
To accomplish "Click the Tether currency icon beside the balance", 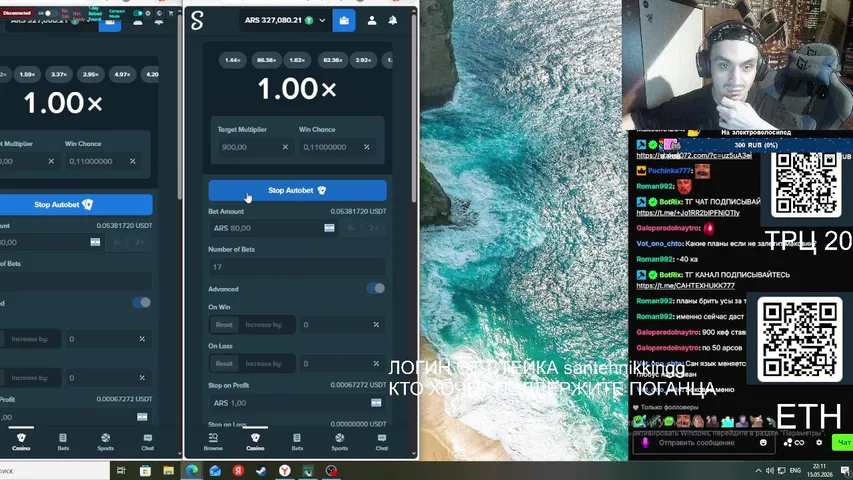I will point(309,21).
